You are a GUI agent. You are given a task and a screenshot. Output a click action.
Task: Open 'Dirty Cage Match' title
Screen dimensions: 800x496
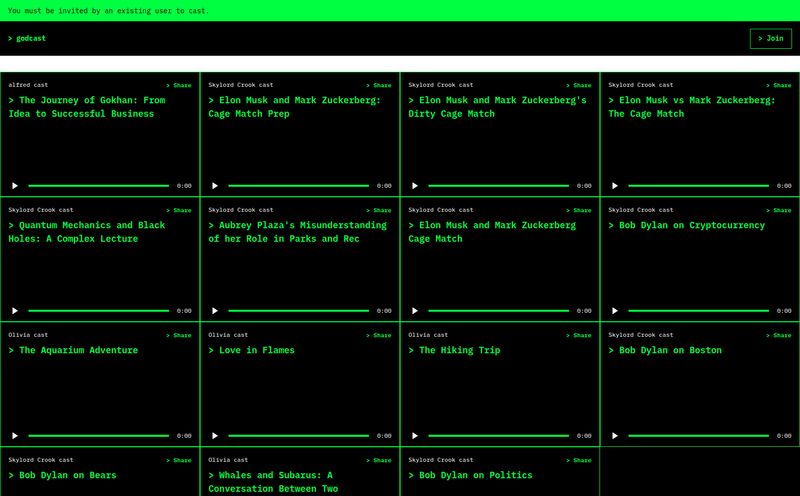pyautogui.click(x=497, y=107)
